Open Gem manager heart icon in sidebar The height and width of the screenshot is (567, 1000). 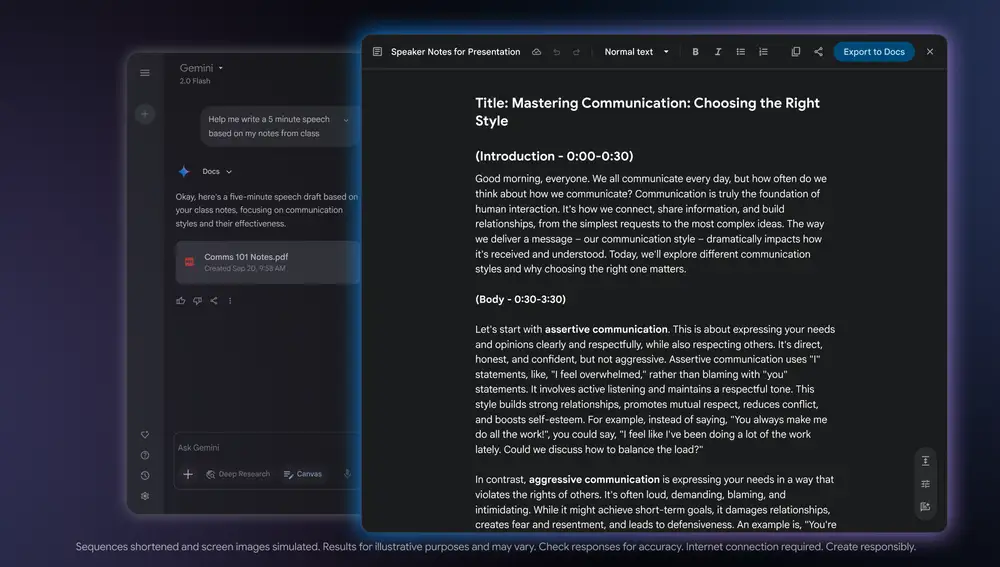145,434
